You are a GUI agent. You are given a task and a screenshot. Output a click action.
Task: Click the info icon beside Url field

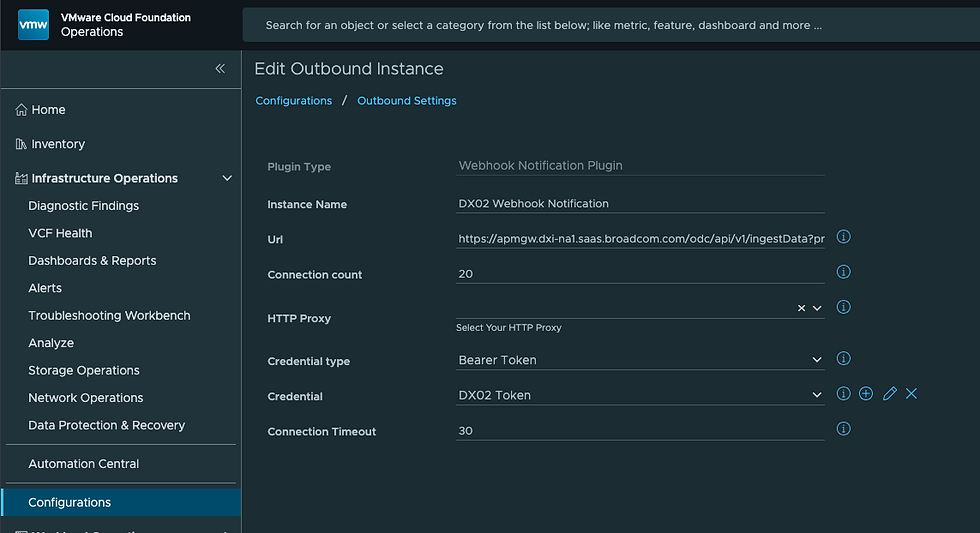[x=843, y=237]
